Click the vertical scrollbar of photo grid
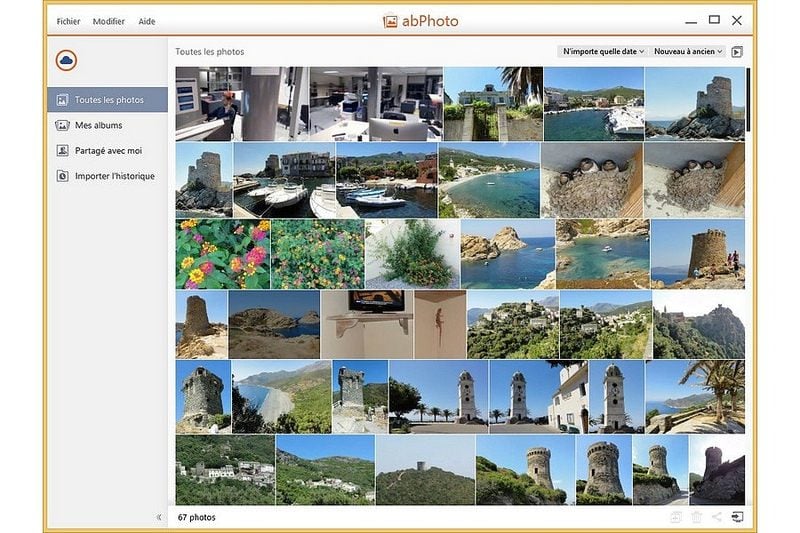 748,100
